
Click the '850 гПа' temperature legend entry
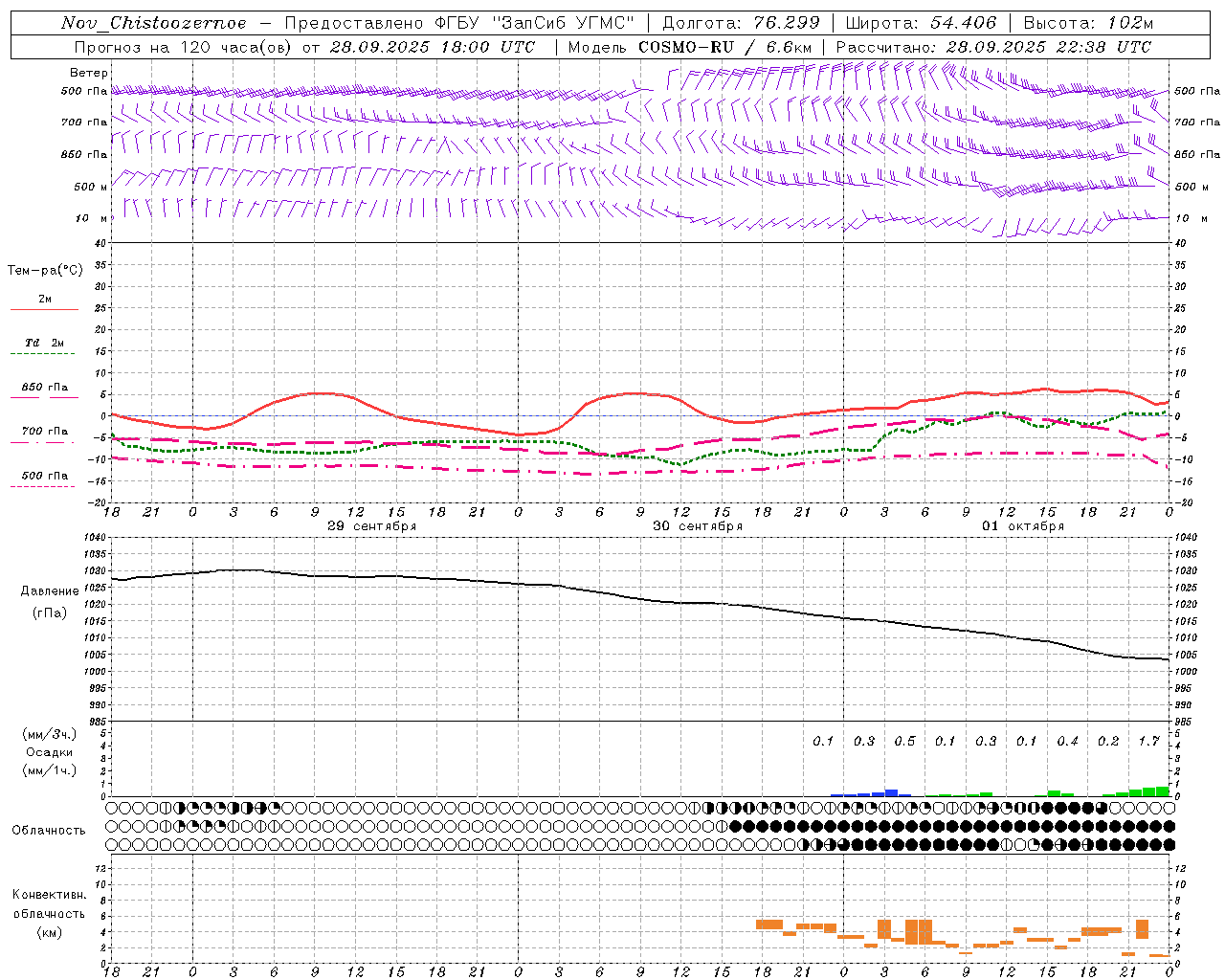(45, 388)
